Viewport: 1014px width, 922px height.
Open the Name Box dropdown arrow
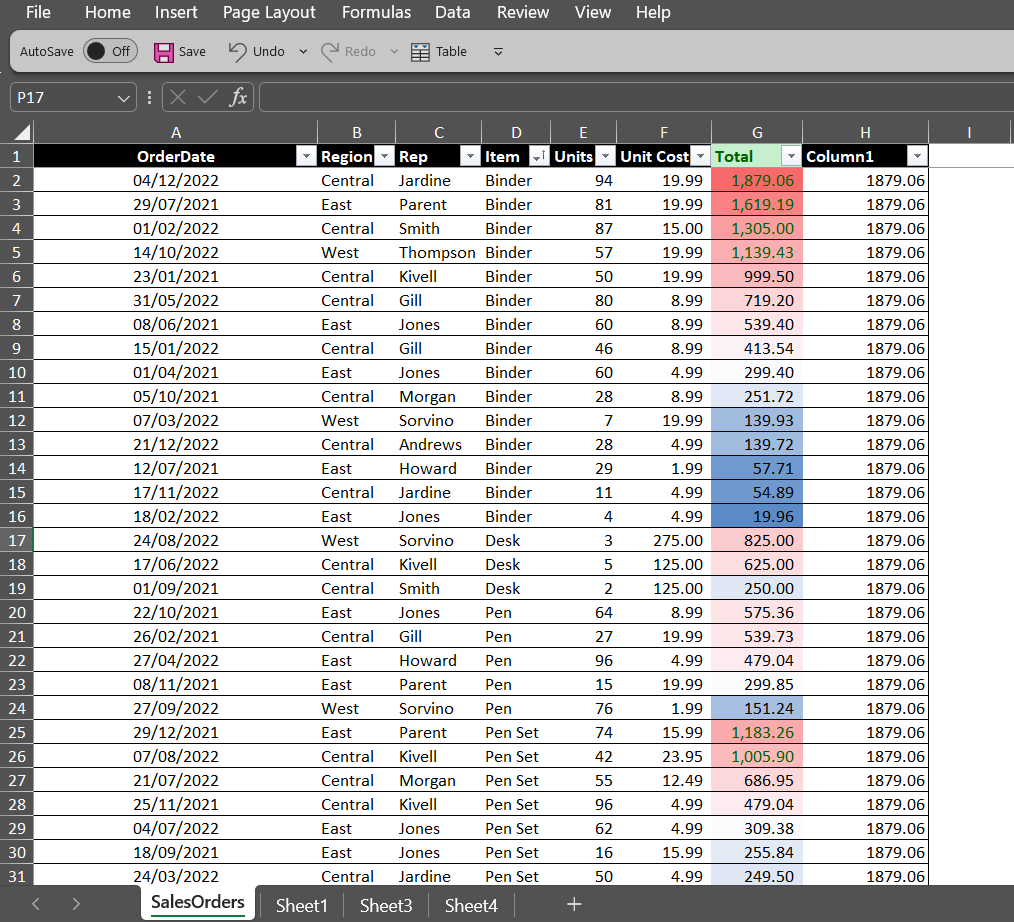123,97
